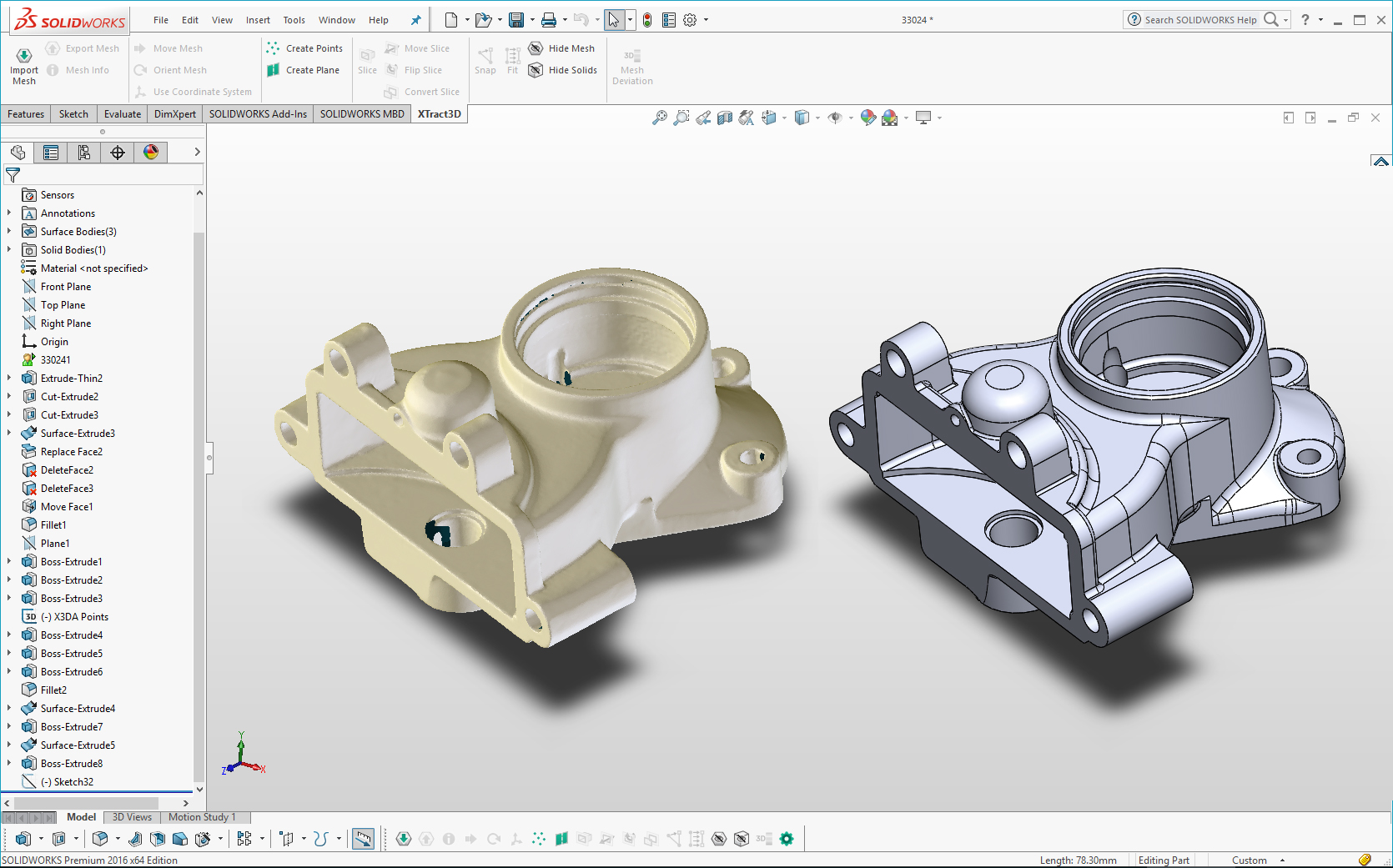Click the Create Plane tool

pos(303,70)
